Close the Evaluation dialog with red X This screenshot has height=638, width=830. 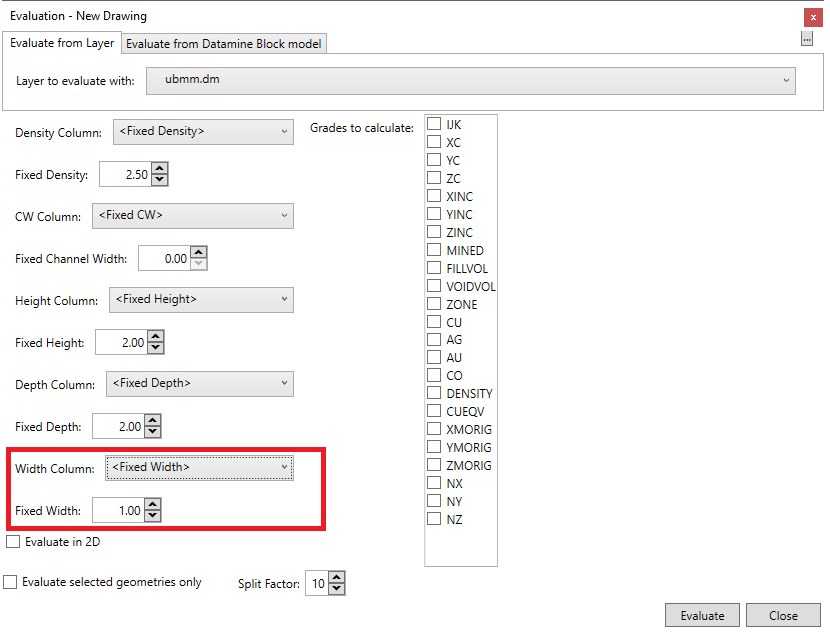pyautogui.click(x=813, y=17)
